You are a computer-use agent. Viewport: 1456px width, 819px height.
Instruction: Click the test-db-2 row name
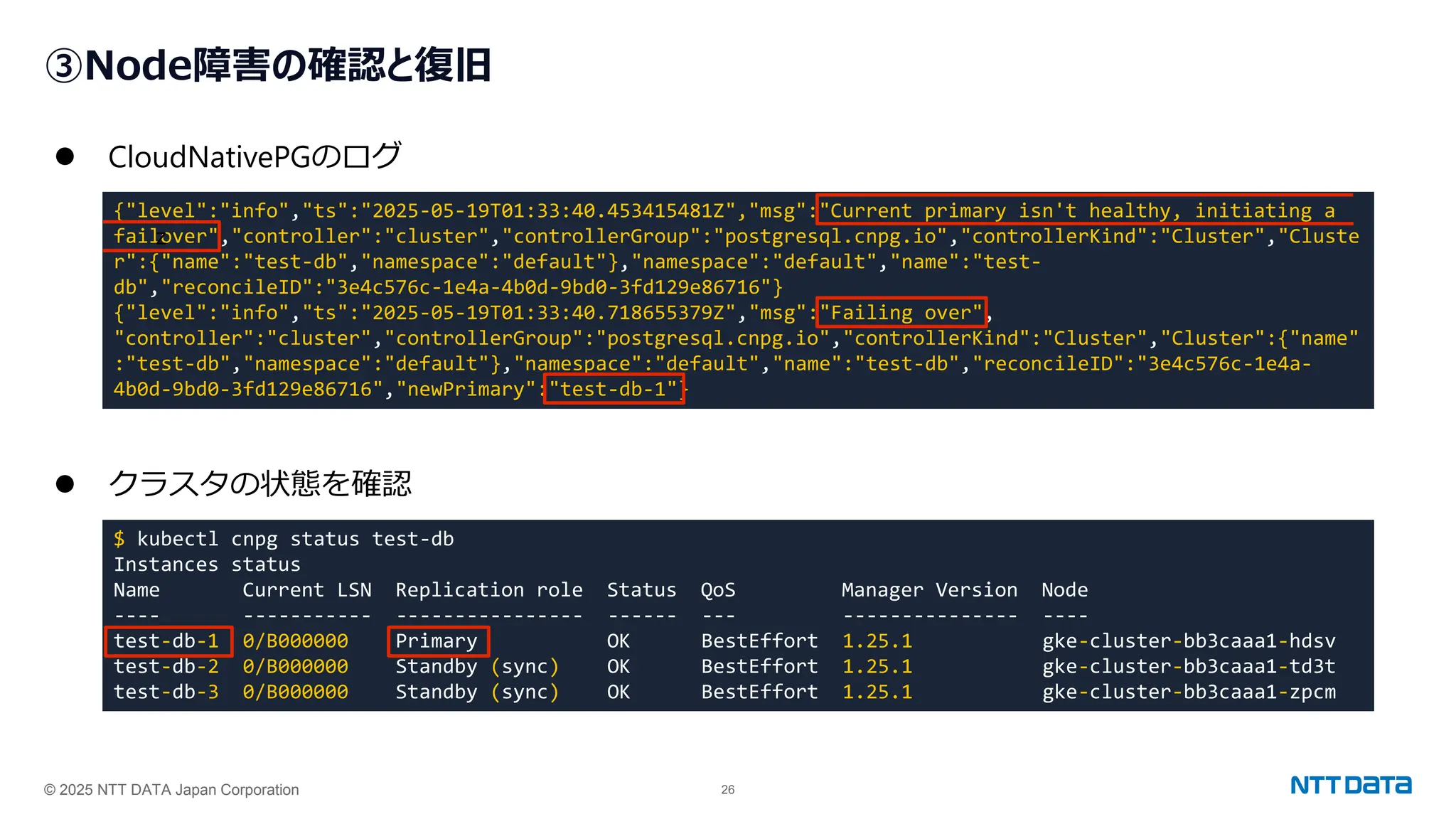(166, 667)
